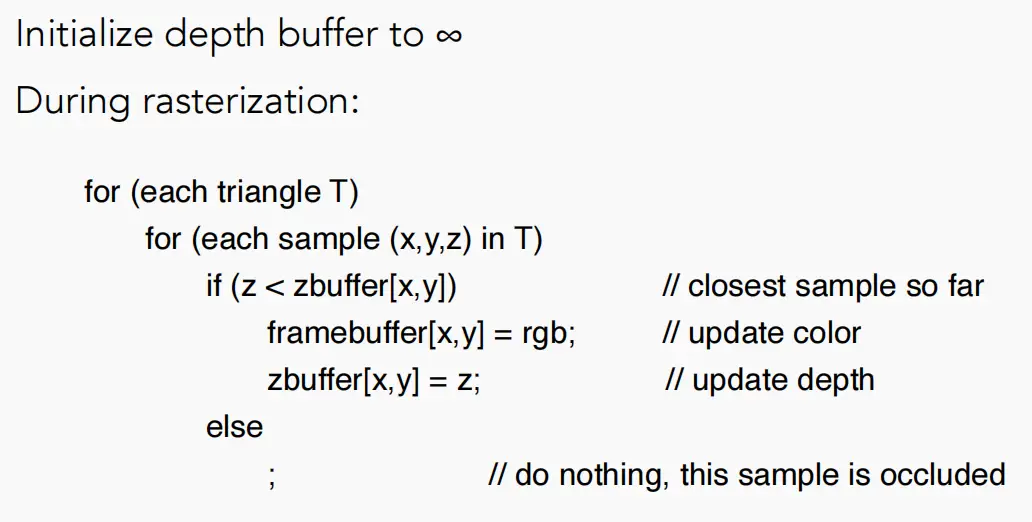
Task: Click the "else" keyword
Action: (x=234, y=427)
